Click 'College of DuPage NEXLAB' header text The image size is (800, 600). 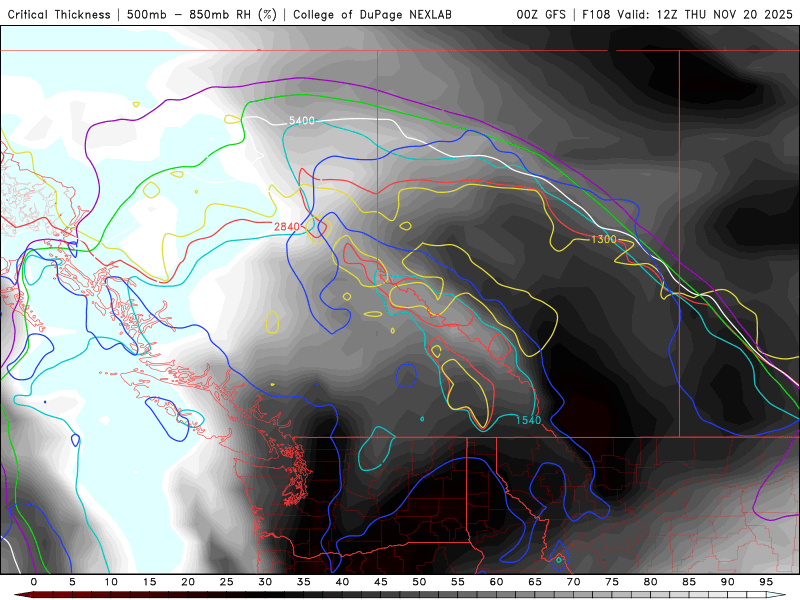(372, 15)
